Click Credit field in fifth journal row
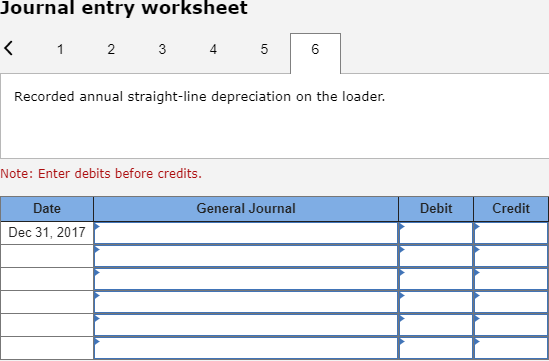 (x=511, y=325)
